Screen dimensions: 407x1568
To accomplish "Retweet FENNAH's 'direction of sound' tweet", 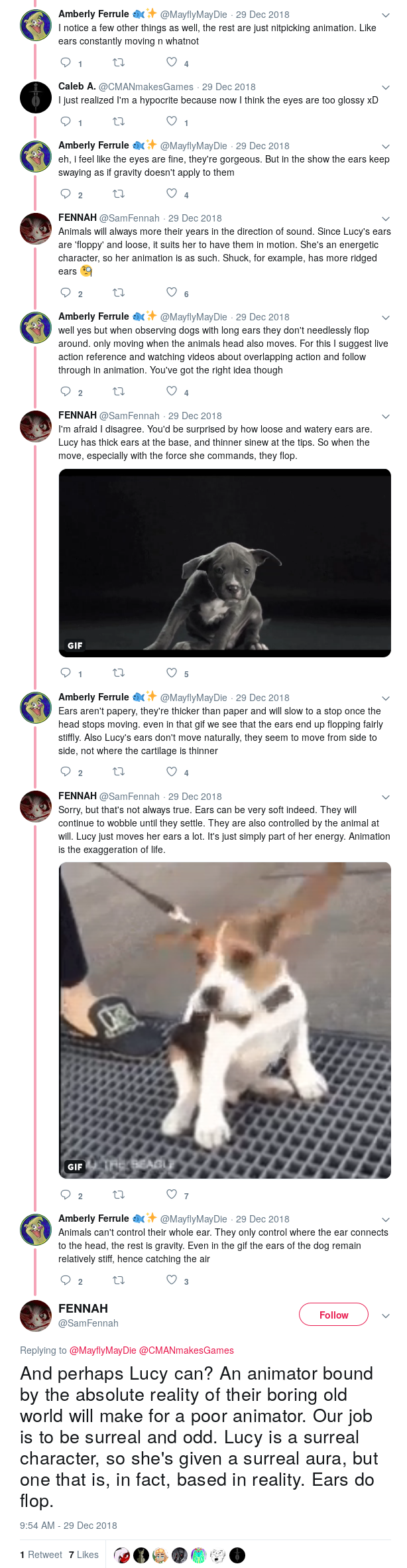I will [119, 293].
